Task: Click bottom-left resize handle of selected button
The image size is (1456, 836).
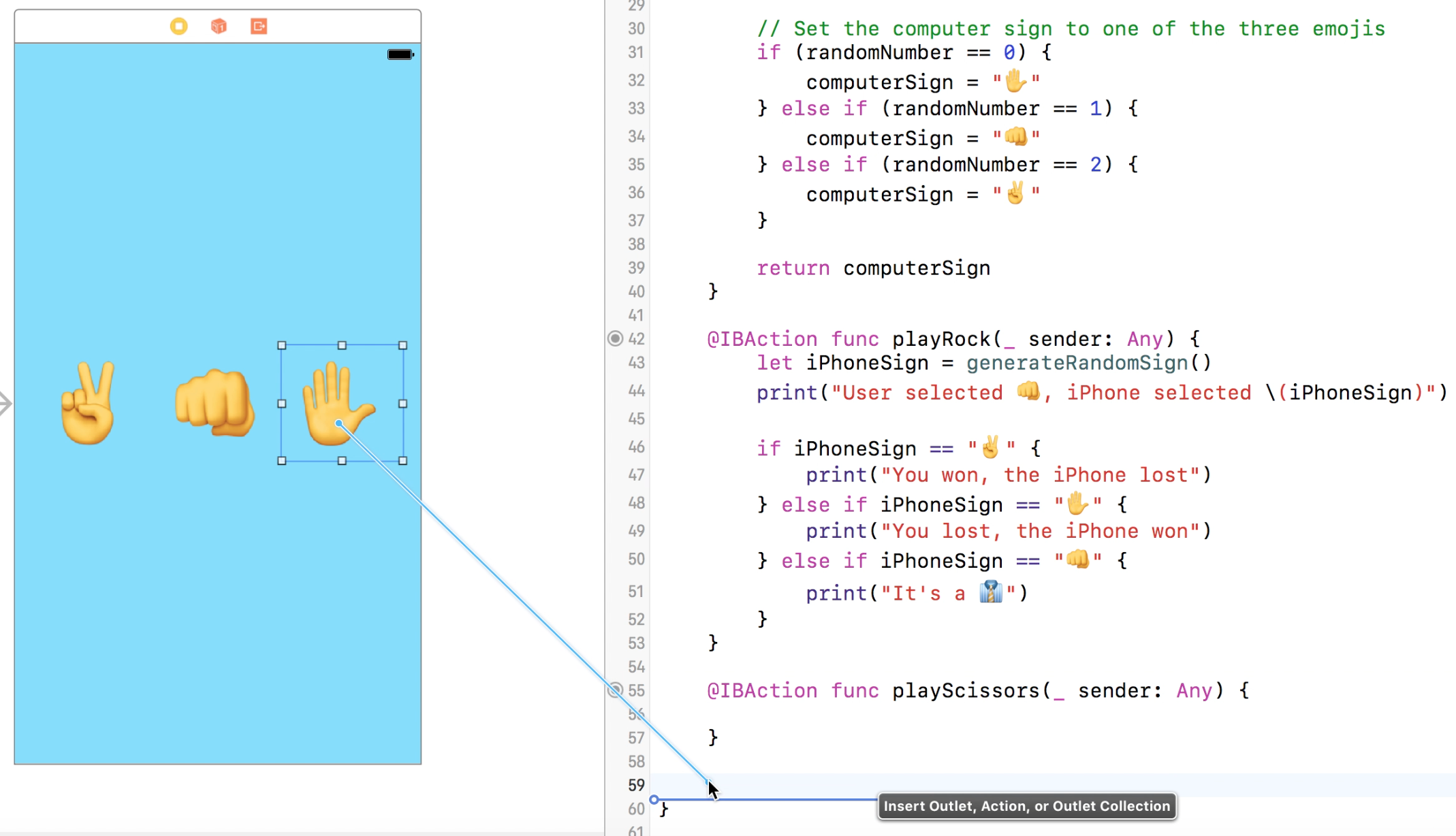Action: coord(282,461)
